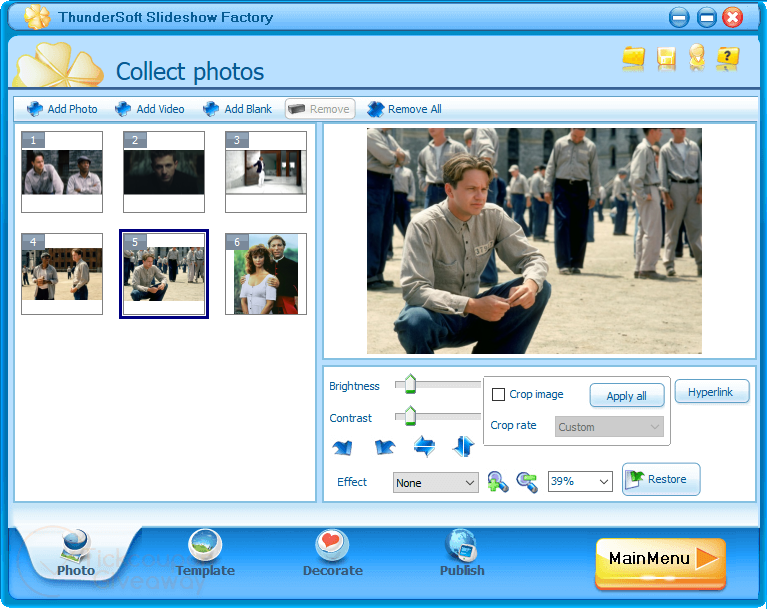Rotate image counterclockwise with left arrow icon

pyautogui.click(x=342, y=447)
